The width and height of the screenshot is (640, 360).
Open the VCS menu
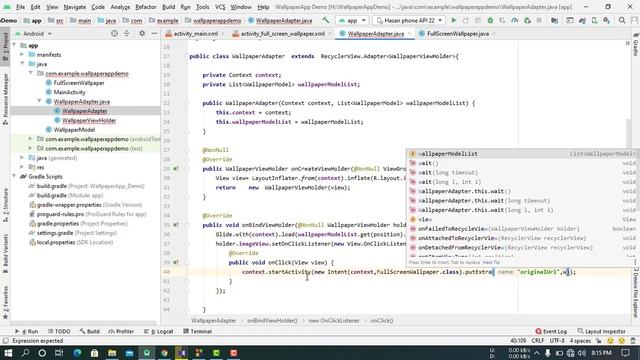pos(220,7)
